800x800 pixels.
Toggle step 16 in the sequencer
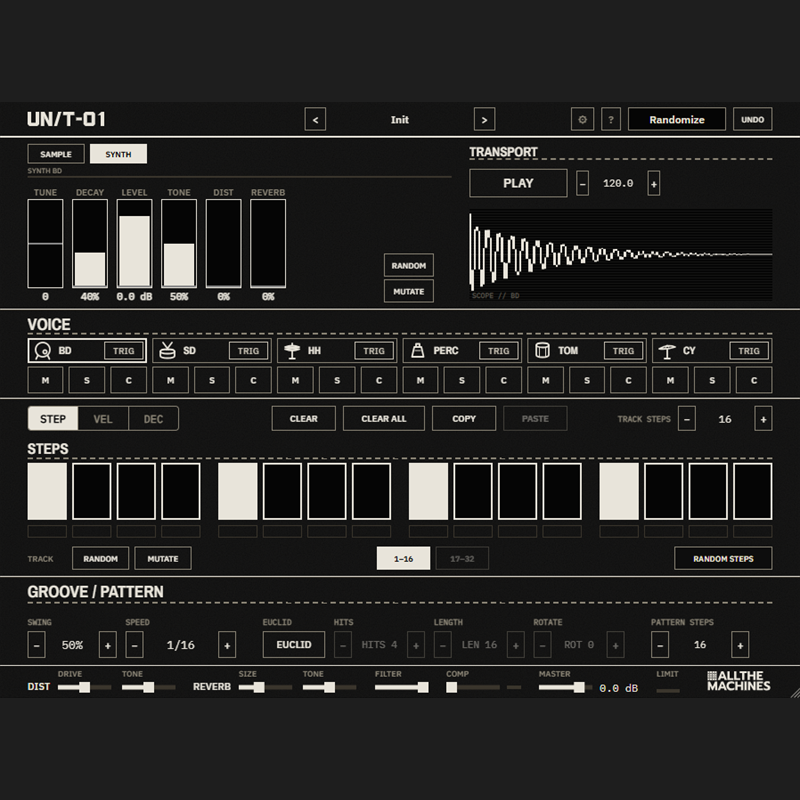753,491
